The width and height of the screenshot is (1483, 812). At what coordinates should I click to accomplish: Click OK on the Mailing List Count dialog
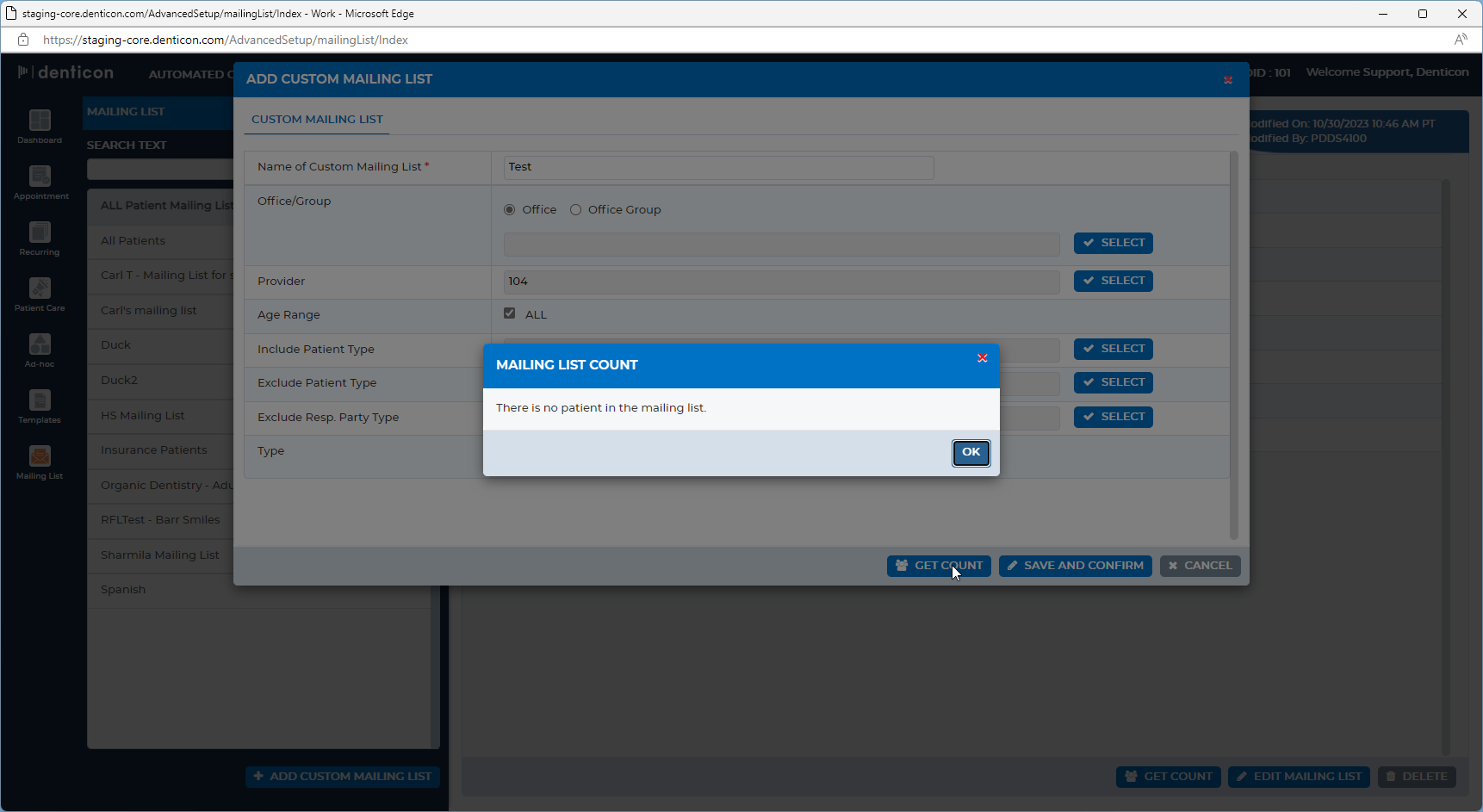971,452
